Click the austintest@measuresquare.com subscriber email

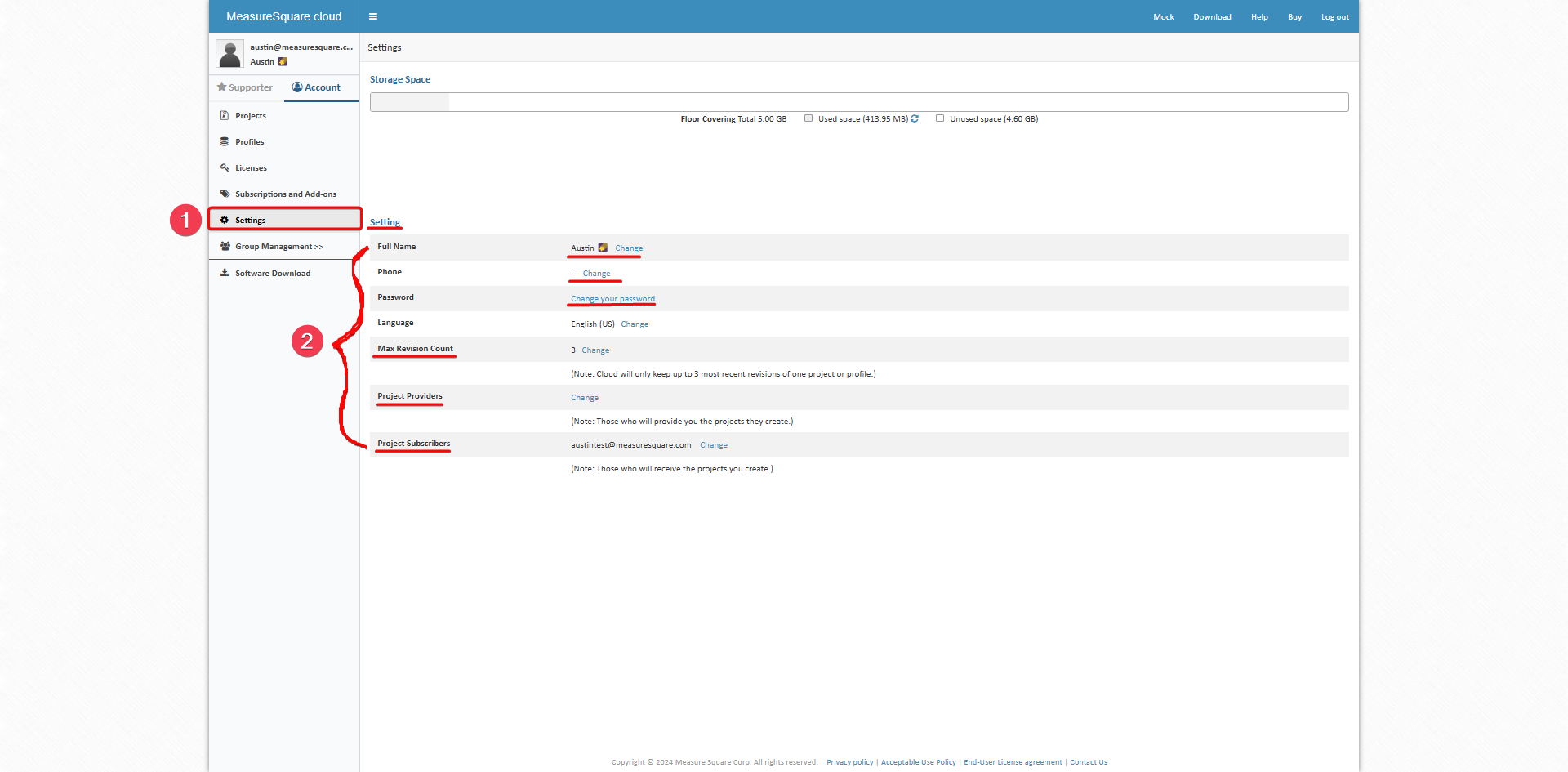point(630,445)
